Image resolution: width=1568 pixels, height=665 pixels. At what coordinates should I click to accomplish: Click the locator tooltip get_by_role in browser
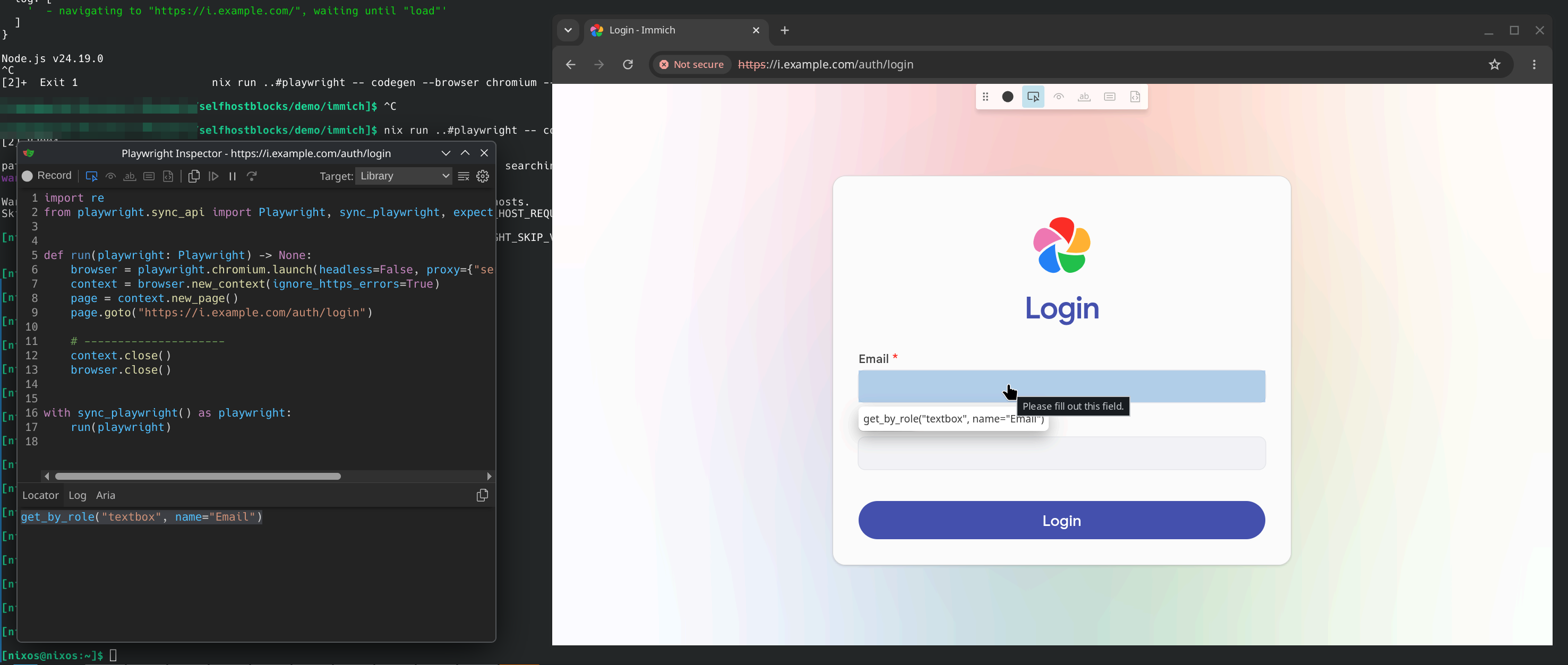(953, 419)
